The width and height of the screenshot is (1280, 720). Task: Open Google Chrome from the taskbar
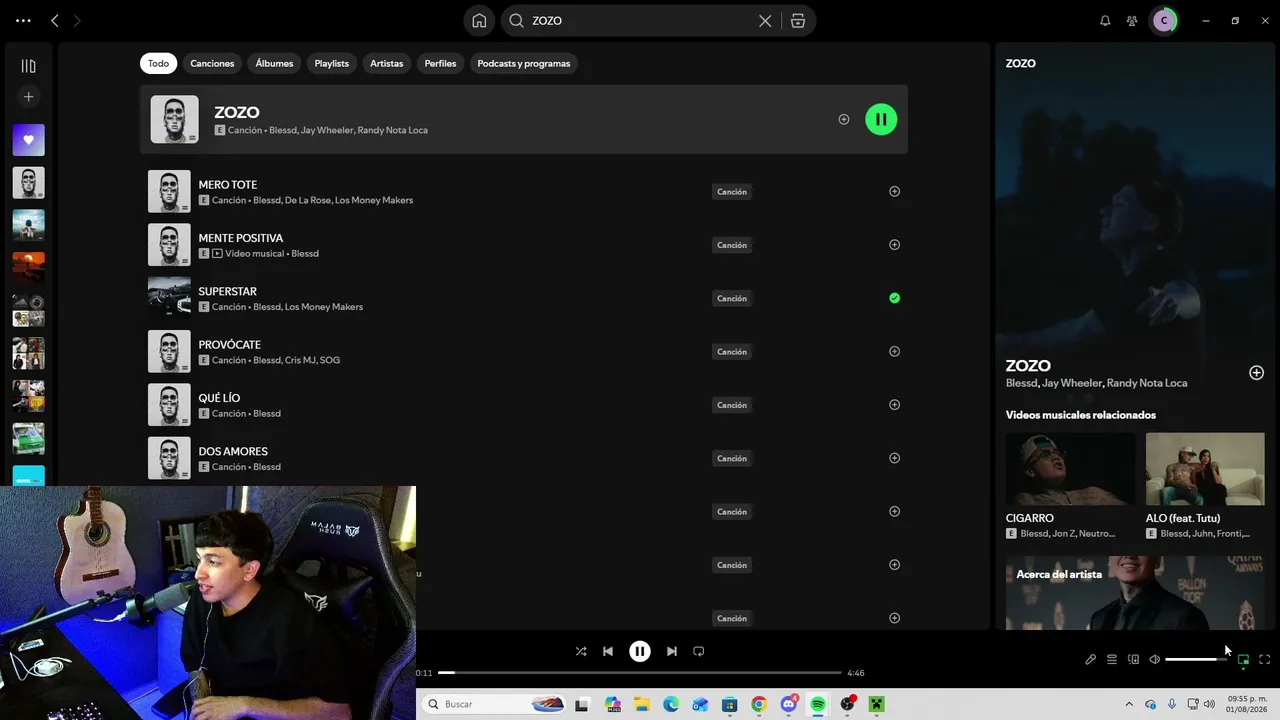tap(759, 704)
